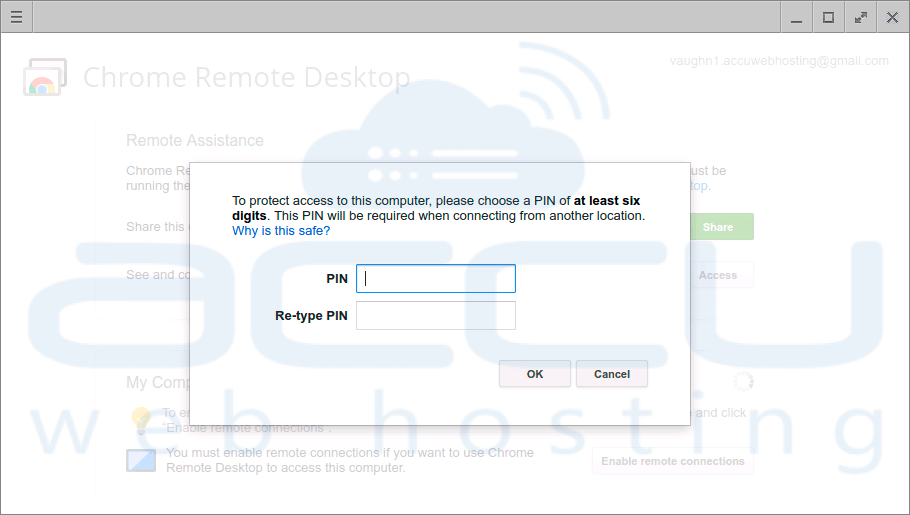Click the Remote Assistance heading

195,141
